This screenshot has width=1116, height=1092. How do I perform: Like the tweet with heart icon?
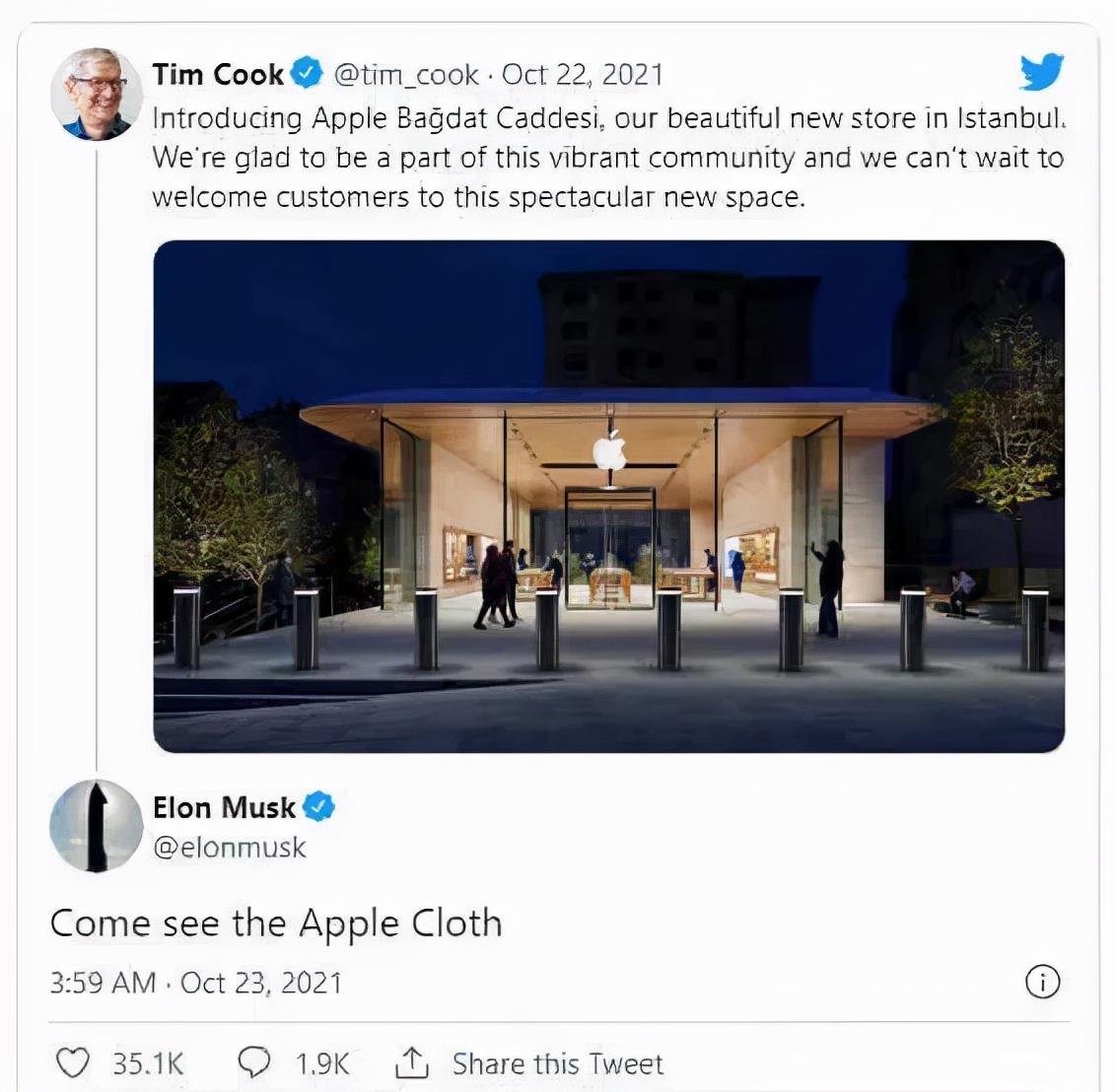[72, 1062]
